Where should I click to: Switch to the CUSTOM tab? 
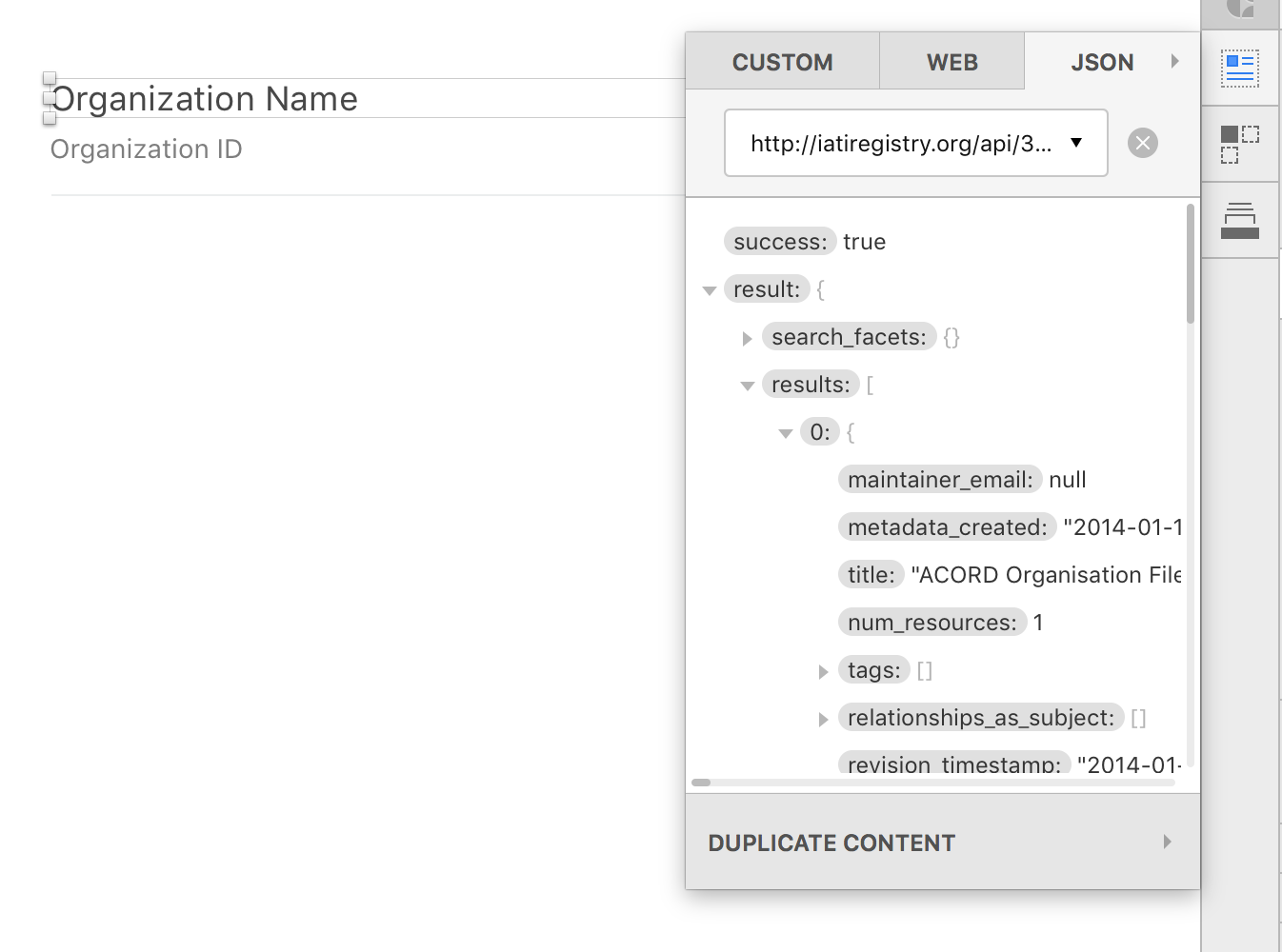point(782,63)
